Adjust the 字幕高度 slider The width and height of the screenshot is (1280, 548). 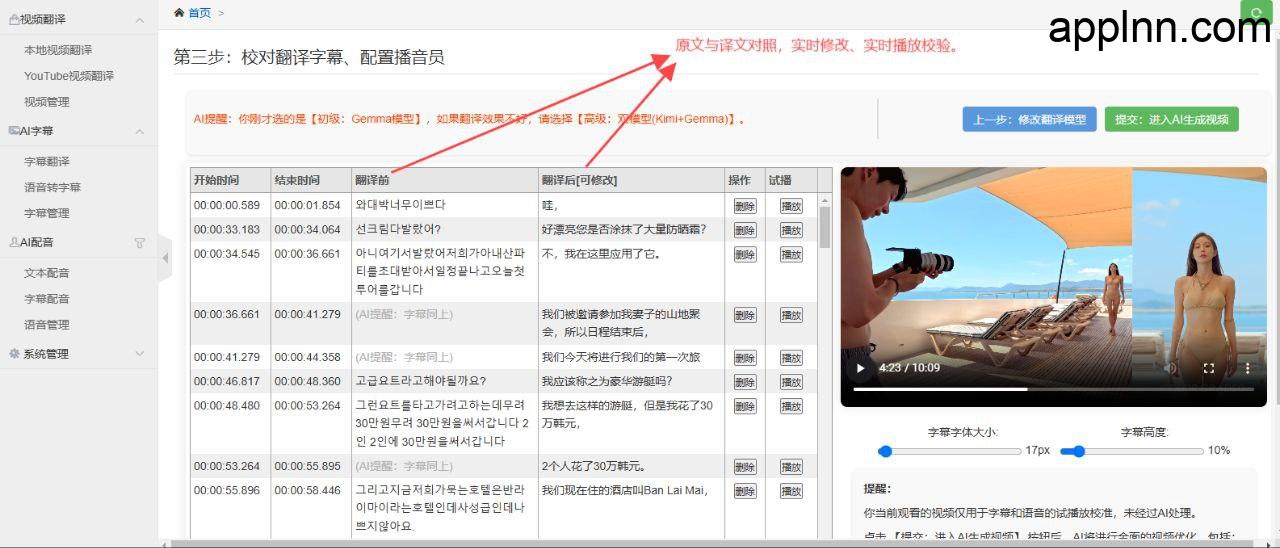tap(1131, 451)
